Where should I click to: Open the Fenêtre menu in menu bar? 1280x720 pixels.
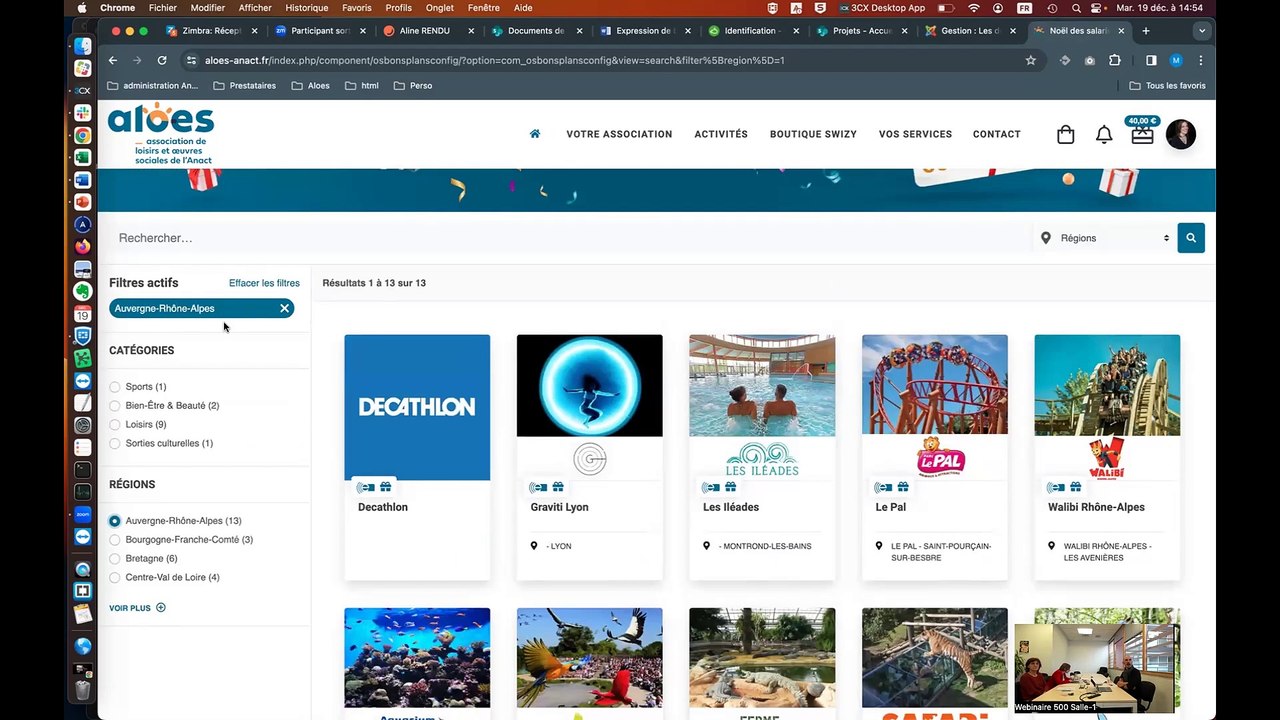pyautogui.click(x=483, y=8)
